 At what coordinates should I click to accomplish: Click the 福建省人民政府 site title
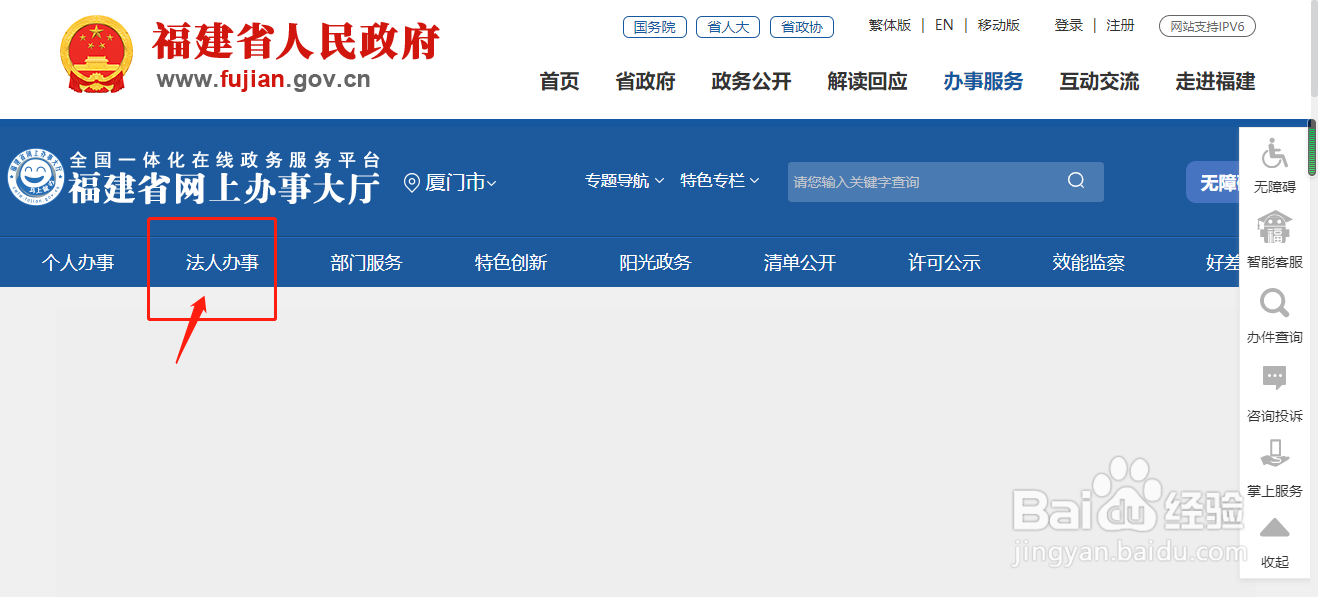tap(296, 42)
